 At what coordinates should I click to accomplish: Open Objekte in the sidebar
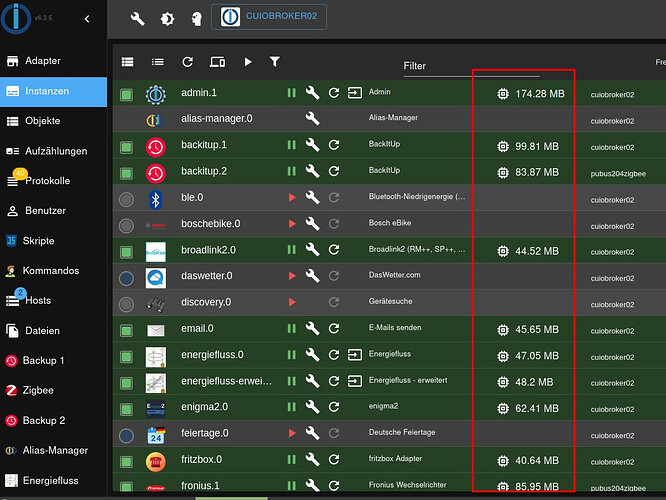tap(54, 121)
